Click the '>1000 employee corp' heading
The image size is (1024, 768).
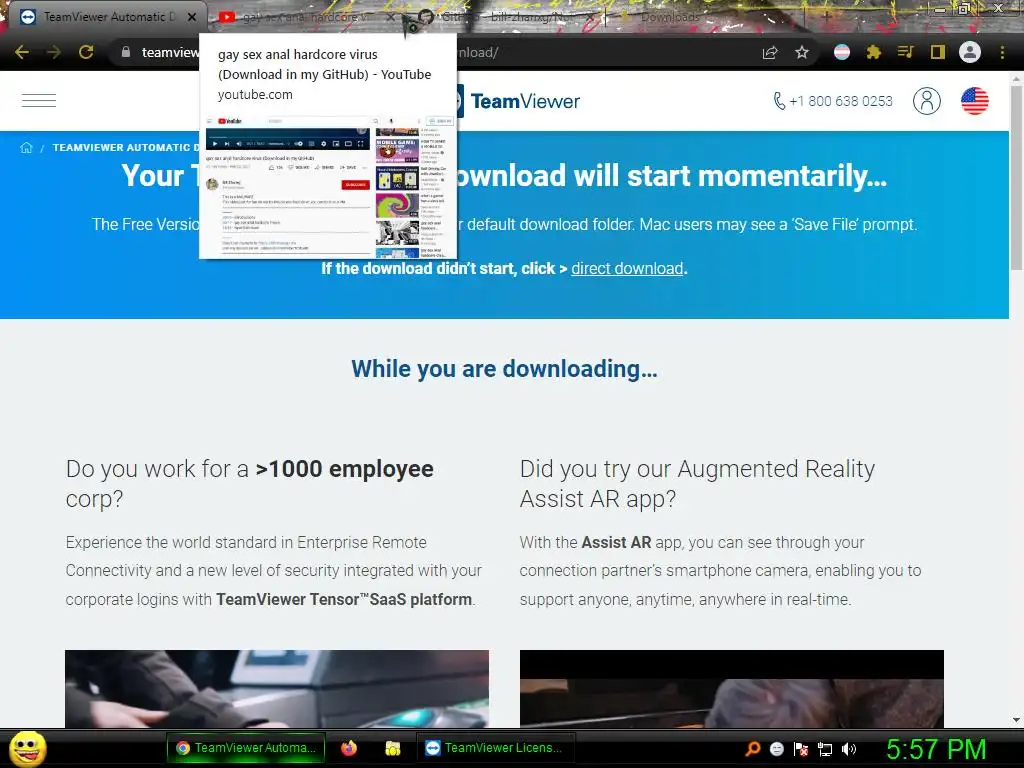[249, 483]
